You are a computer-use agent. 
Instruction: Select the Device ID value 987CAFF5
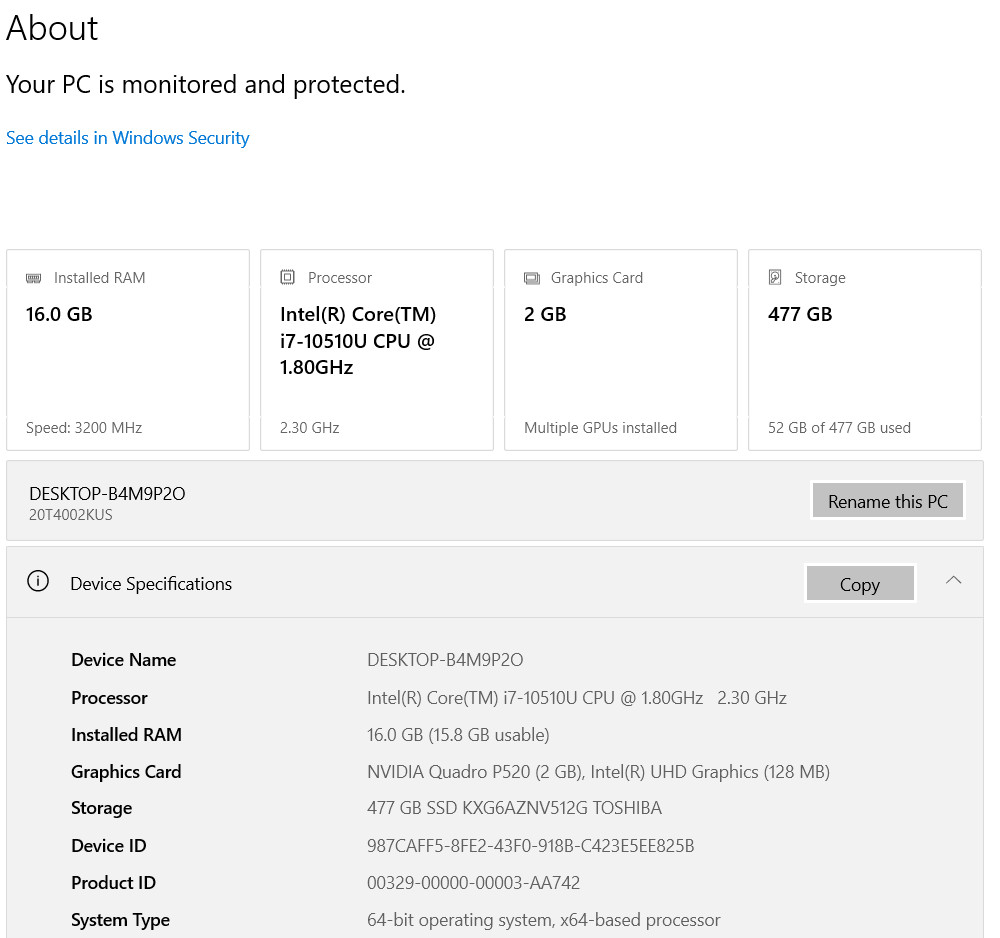531,846
